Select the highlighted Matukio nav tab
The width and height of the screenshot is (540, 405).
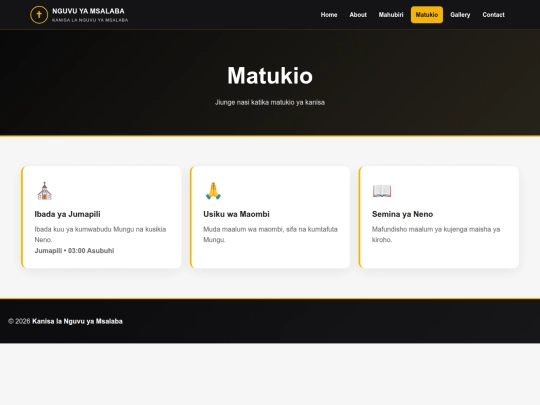coord(427,15)
